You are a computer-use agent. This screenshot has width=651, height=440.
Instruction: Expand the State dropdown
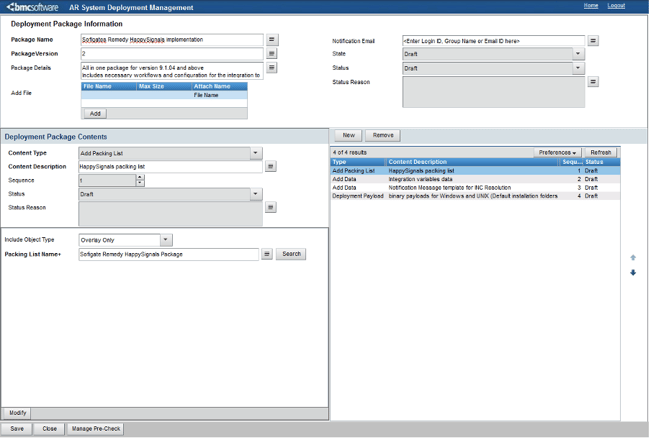(x=578, y=54)
